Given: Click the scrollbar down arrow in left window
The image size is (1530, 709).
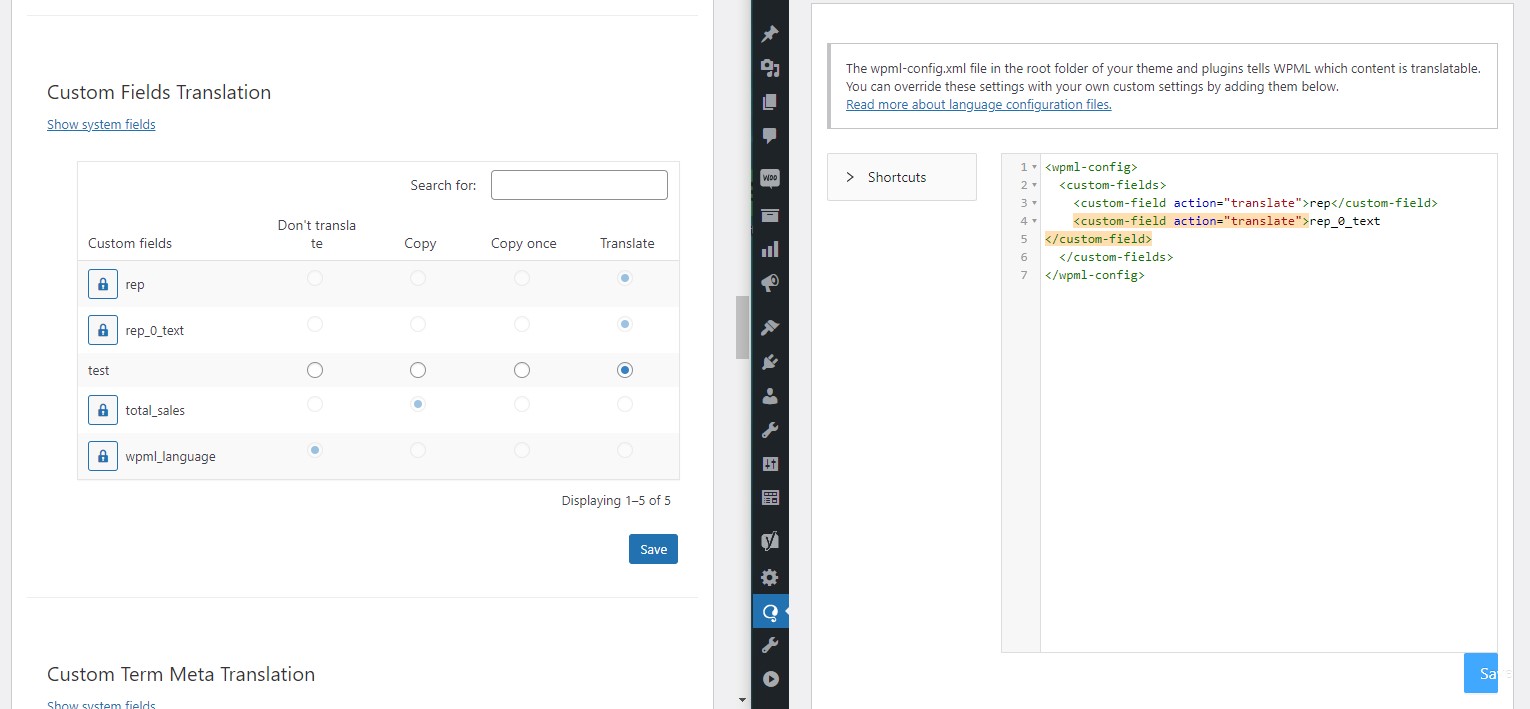Looking at the screenshot, I should point(742,699).
